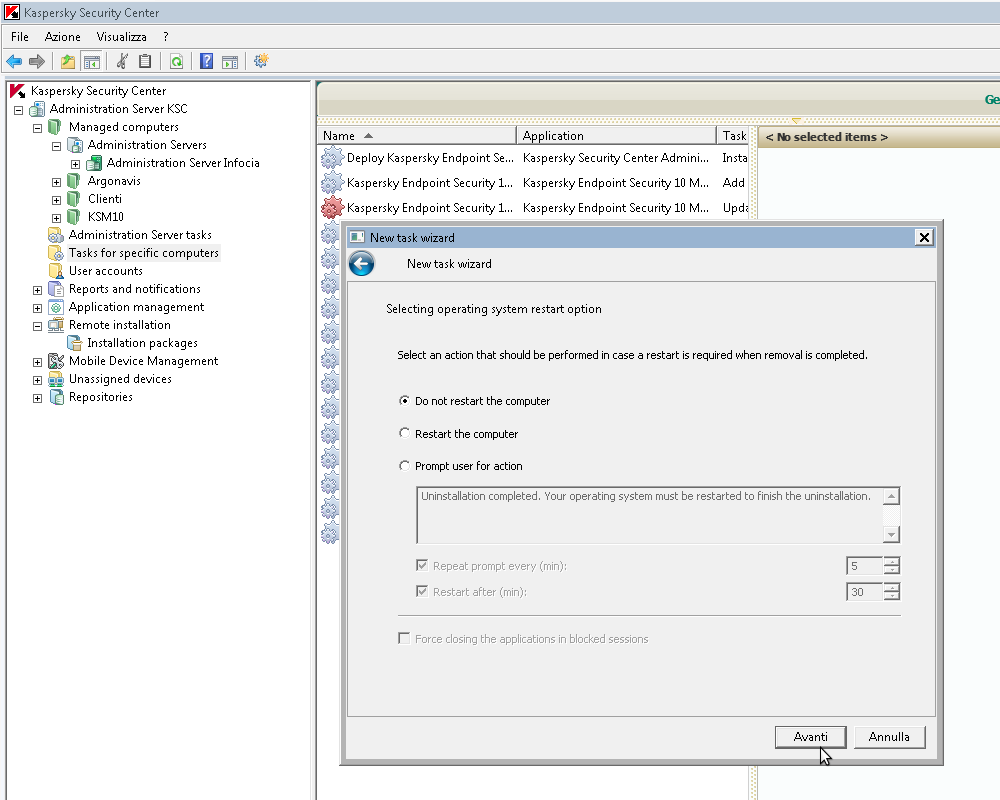Close the New task wizard dialog
Screen dimensions: 1000x800
924,238
